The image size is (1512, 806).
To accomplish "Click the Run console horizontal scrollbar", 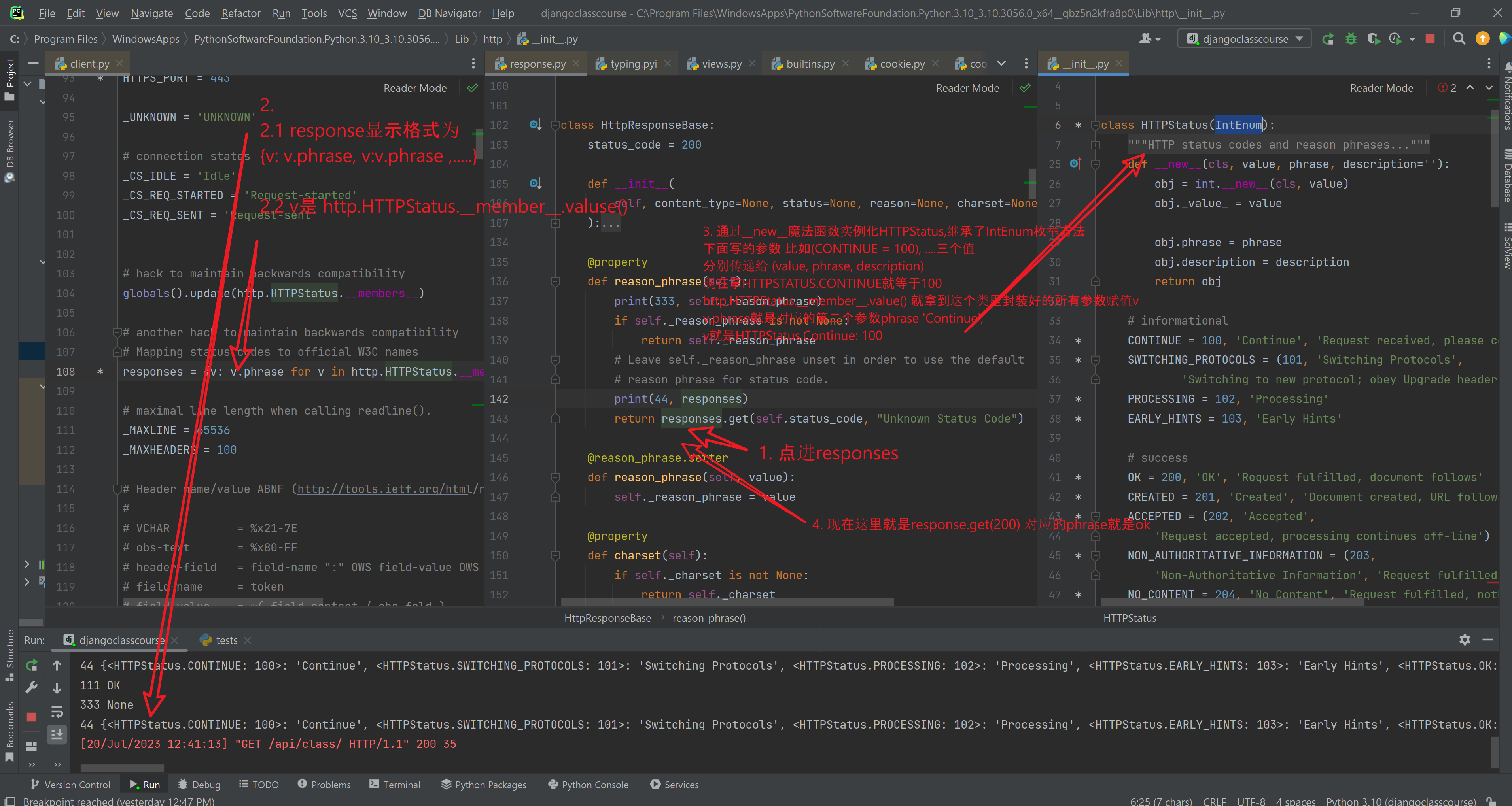I will (x=122, y=767).
